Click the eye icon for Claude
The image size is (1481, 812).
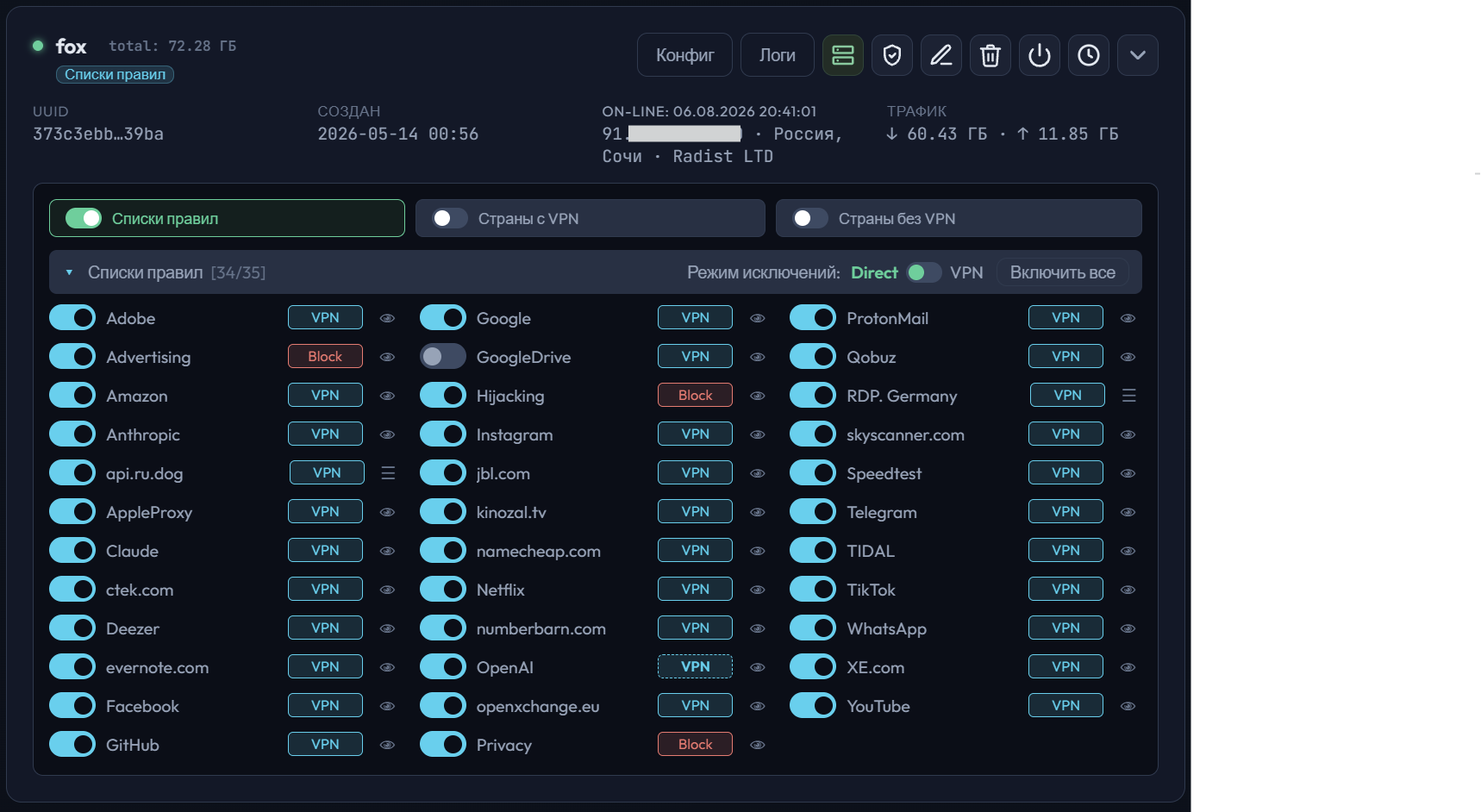click(388, 551)
